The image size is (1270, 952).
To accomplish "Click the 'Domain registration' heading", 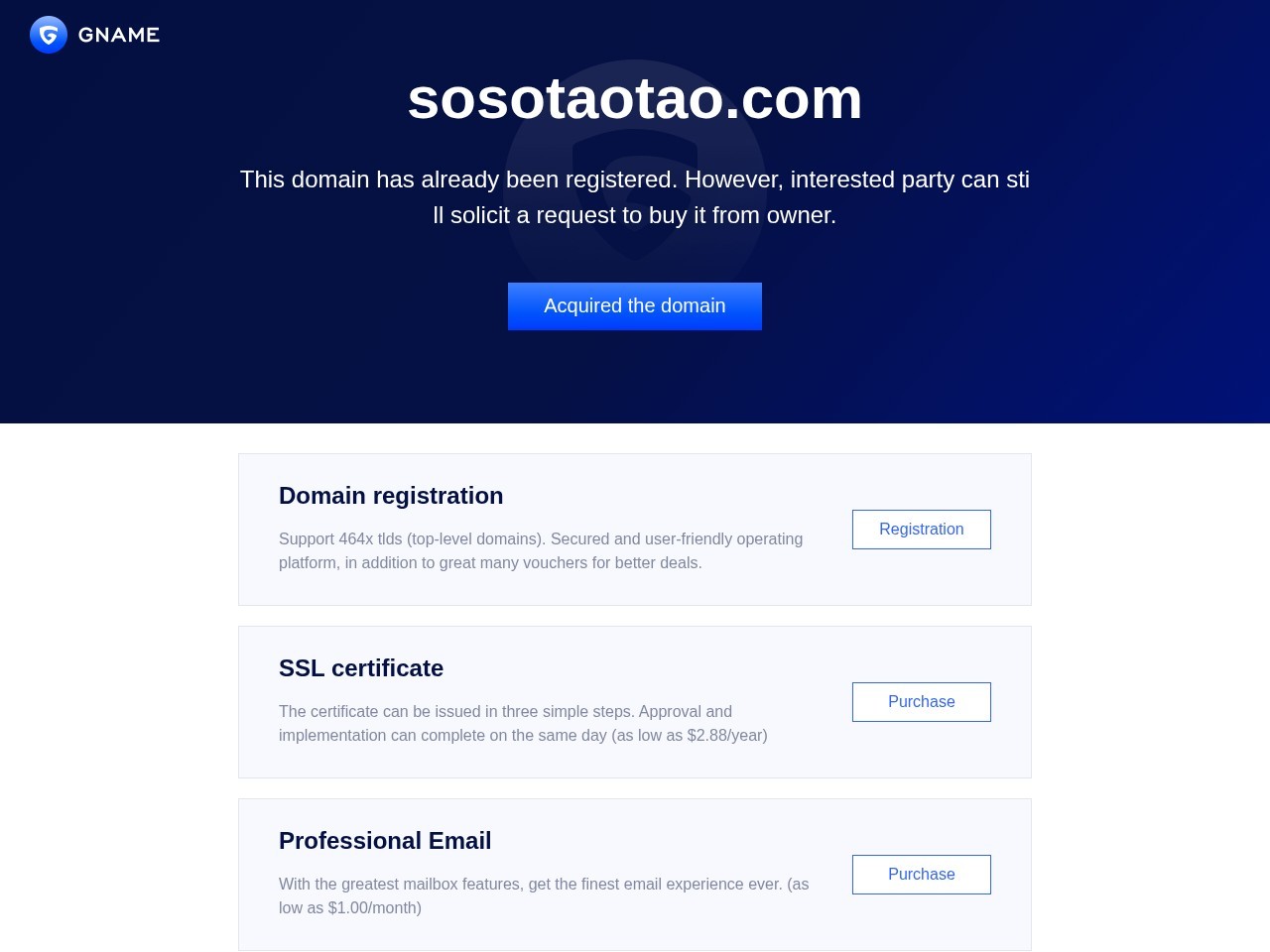I will click(391, 496).
